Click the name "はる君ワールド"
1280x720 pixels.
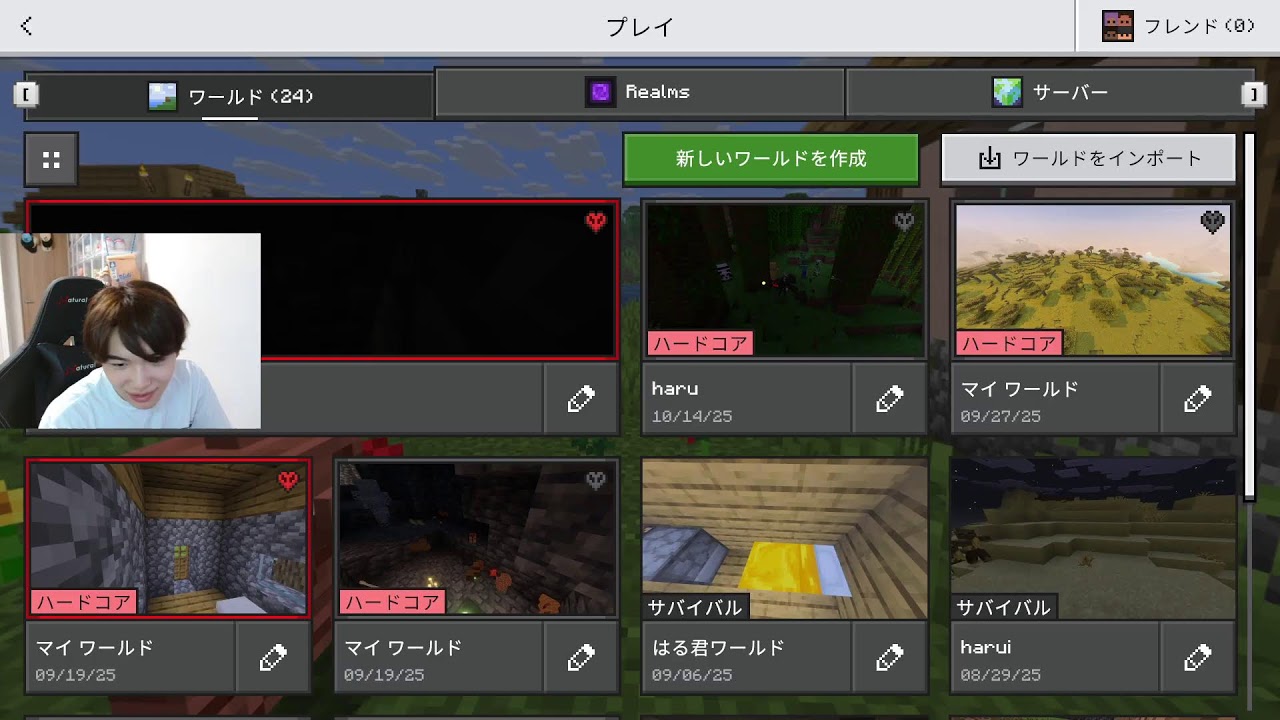coord(719,647)
